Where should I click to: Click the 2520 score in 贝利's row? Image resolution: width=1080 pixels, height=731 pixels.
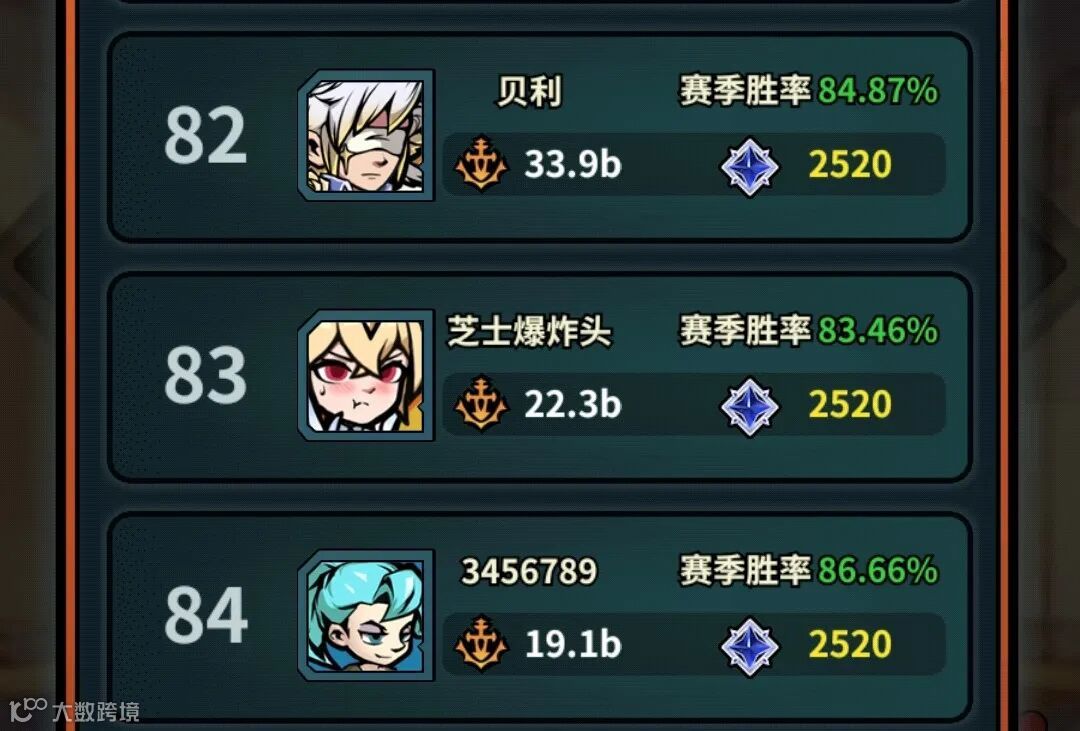pyautogui.click(x=850, y=164)
